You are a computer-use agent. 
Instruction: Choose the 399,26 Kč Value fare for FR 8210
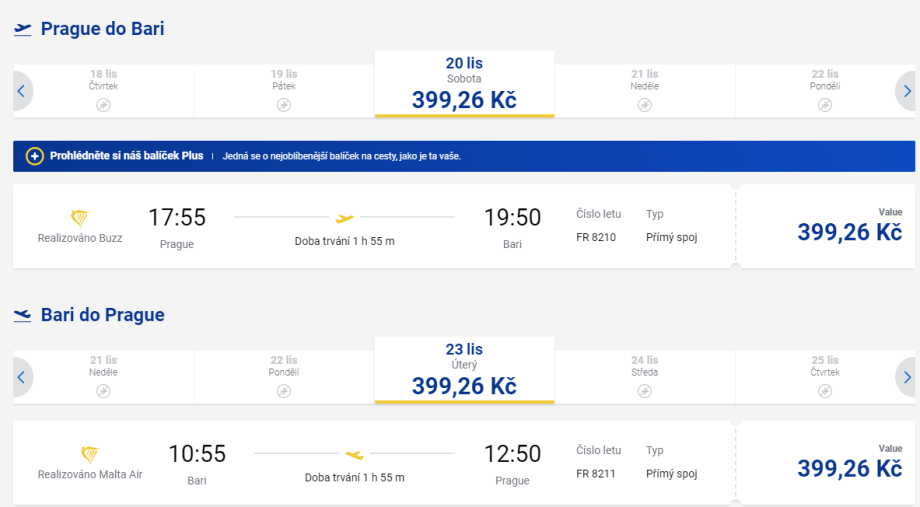[x=849, y=227]
